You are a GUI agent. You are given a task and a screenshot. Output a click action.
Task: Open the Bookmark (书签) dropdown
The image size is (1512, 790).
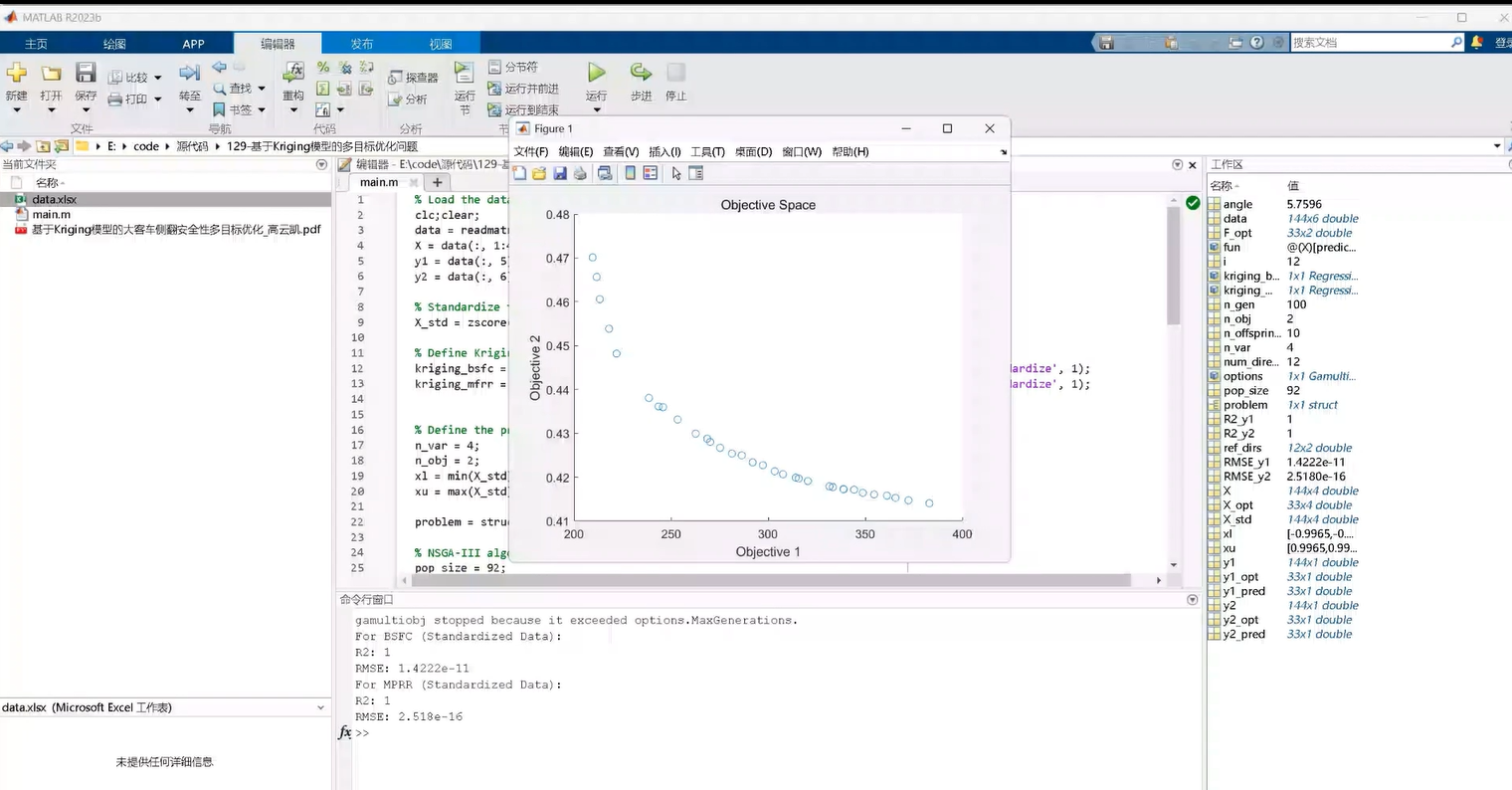(x=262, y=110)
